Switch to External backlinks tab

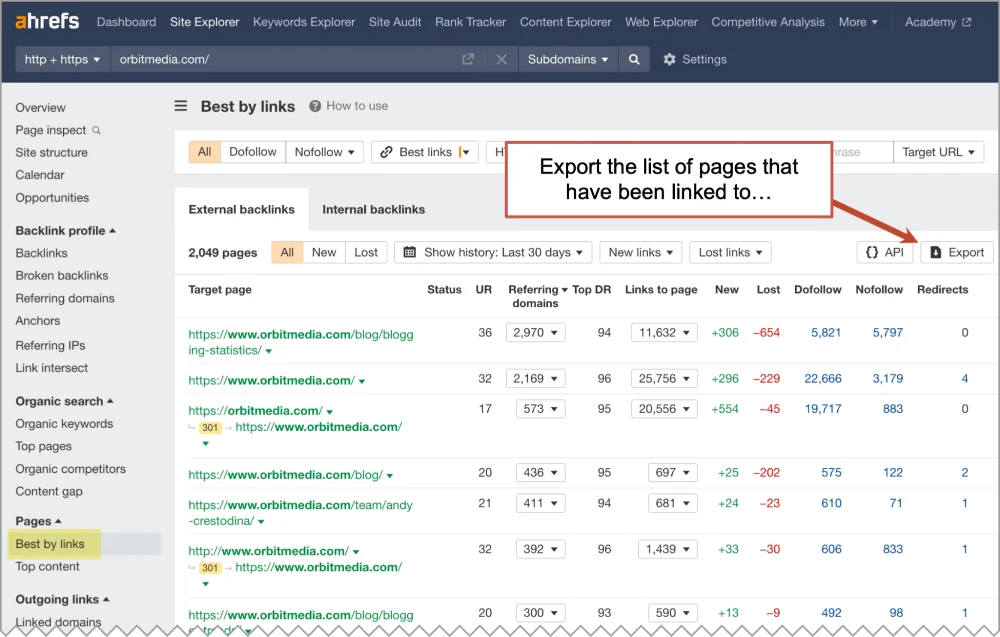[242, 209]
